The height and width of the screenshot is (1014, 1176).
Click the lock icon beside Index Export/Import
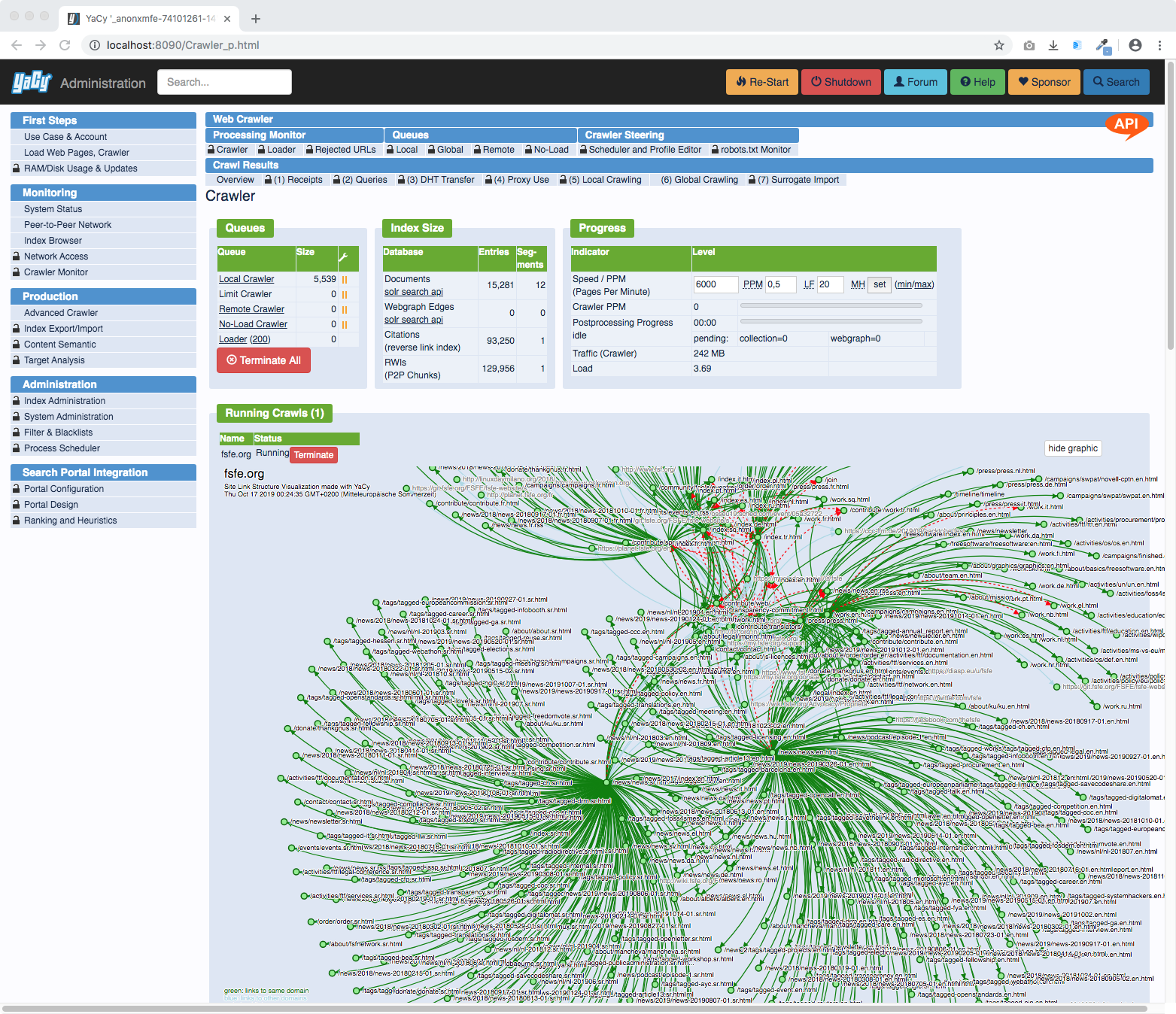pyautogui.click(x=17, y=329)
